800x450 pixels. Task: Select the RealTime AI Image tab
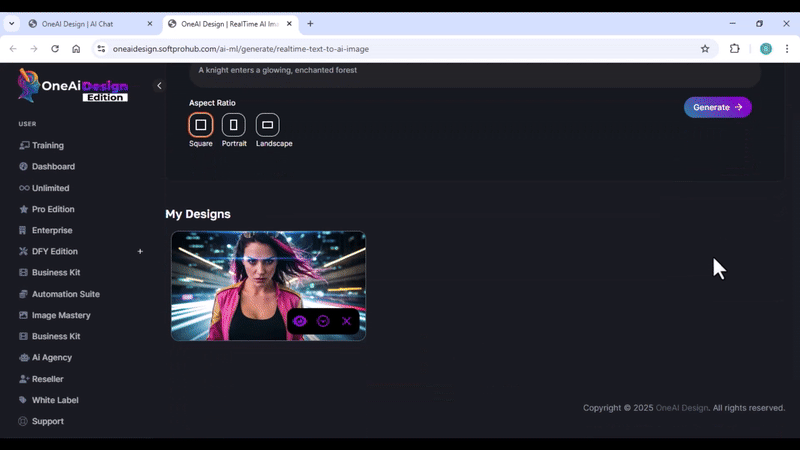(230, 24)
